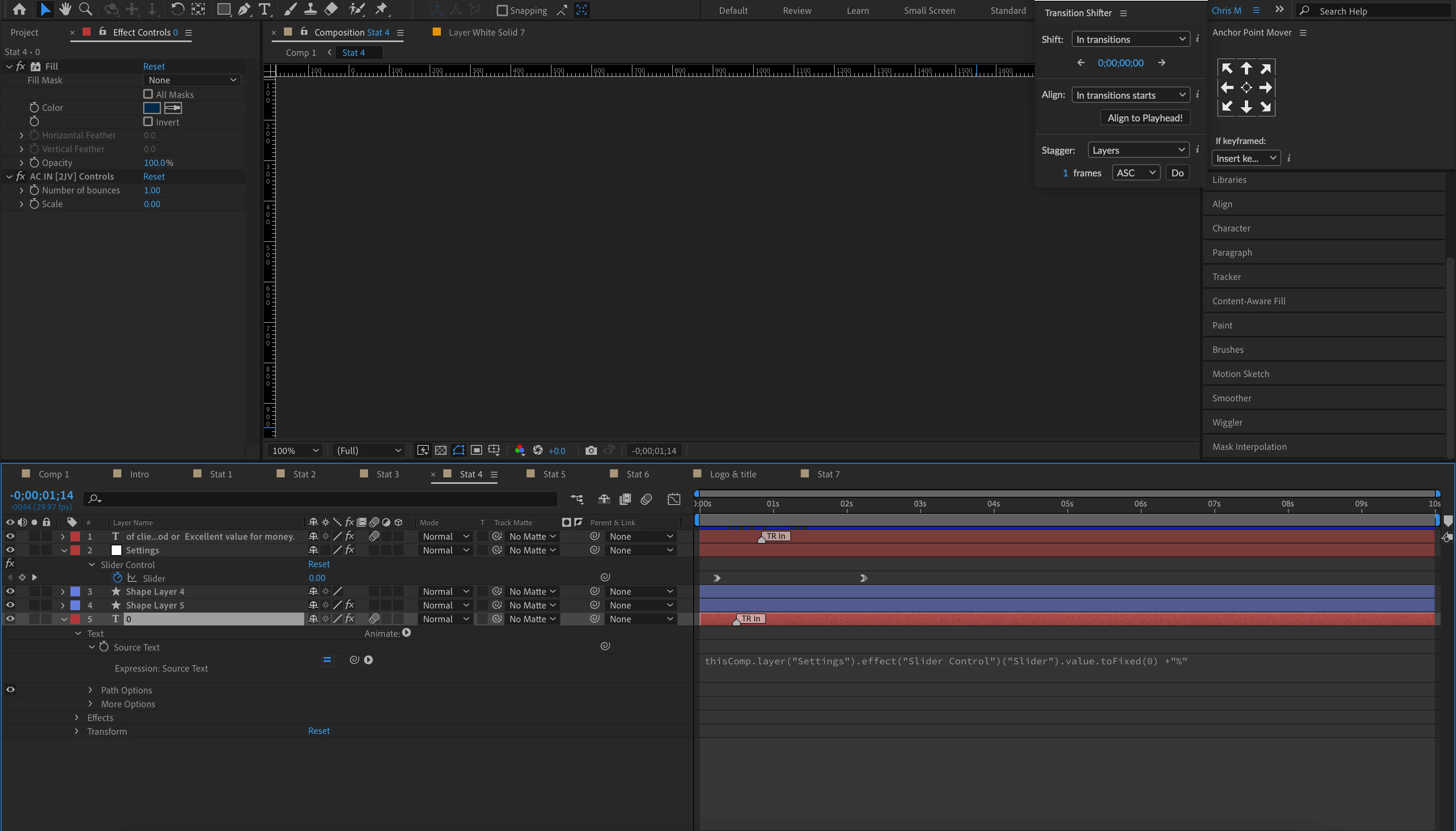Open the Stagger Layers dropdown
1456x831 pixels.
[x=1138, y=150]
